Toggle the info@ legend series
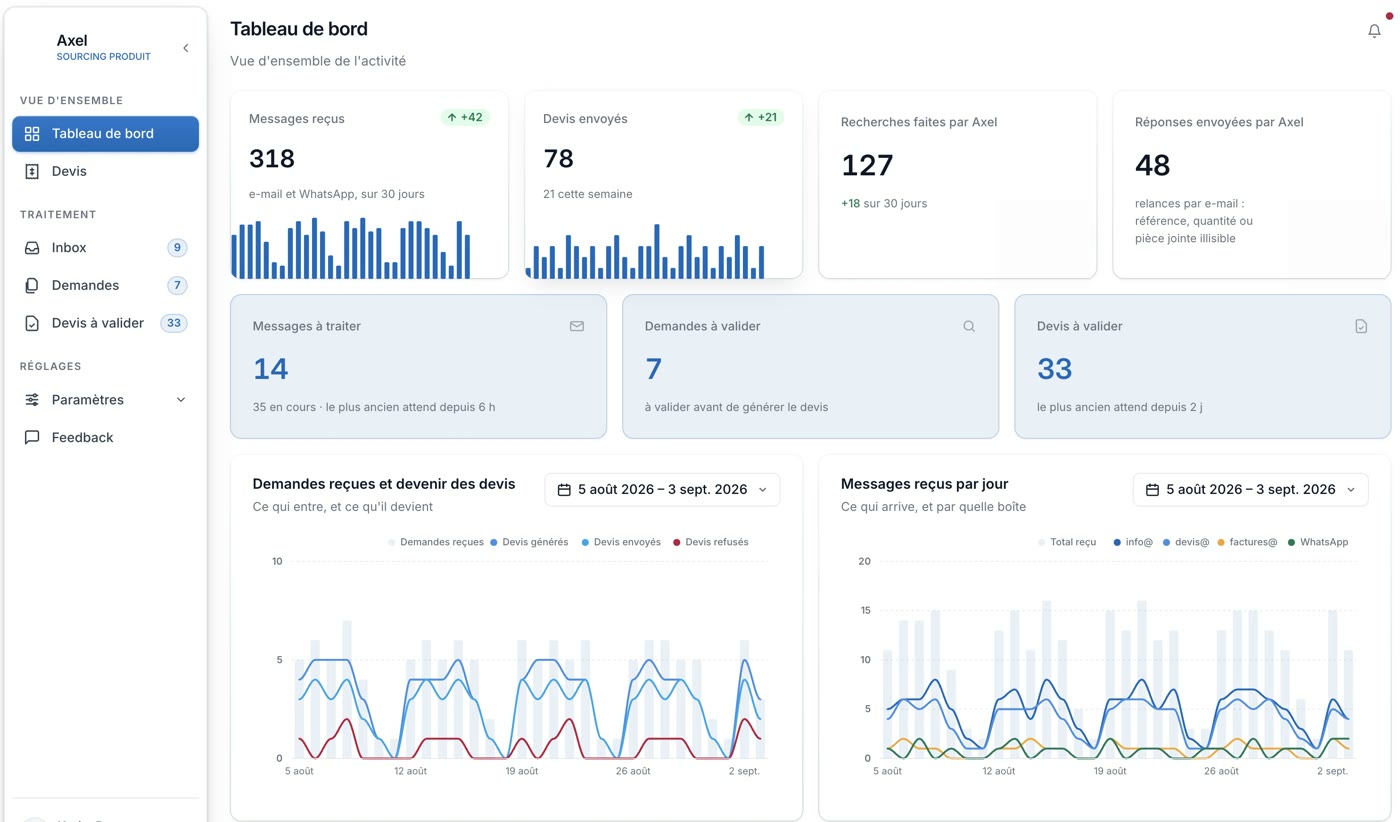Viewport: 1400px width, 822px height. [x=1133, y=542]
